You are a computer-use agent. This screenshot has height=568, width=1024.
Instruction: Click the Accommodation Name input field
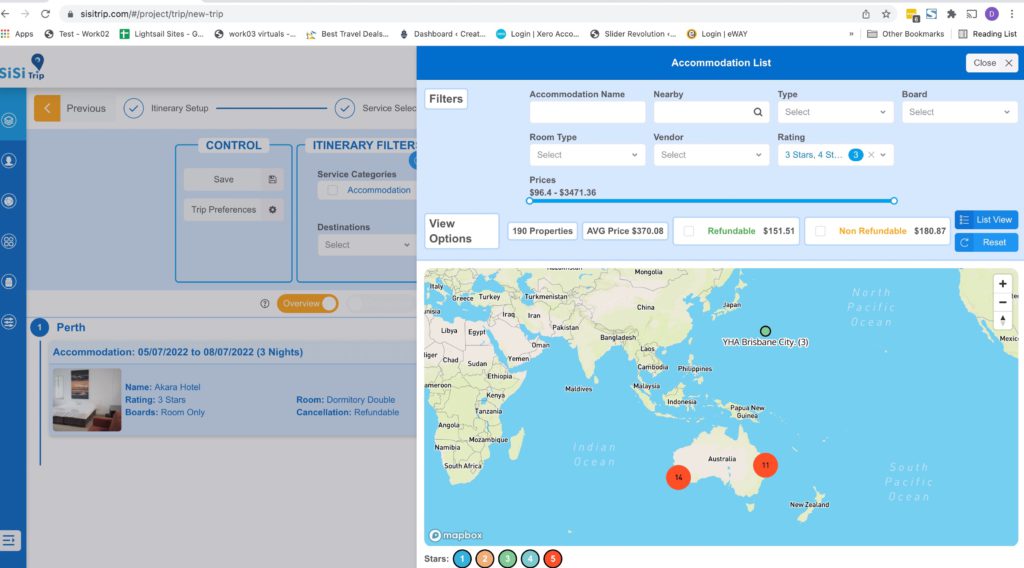click(587, 113)
